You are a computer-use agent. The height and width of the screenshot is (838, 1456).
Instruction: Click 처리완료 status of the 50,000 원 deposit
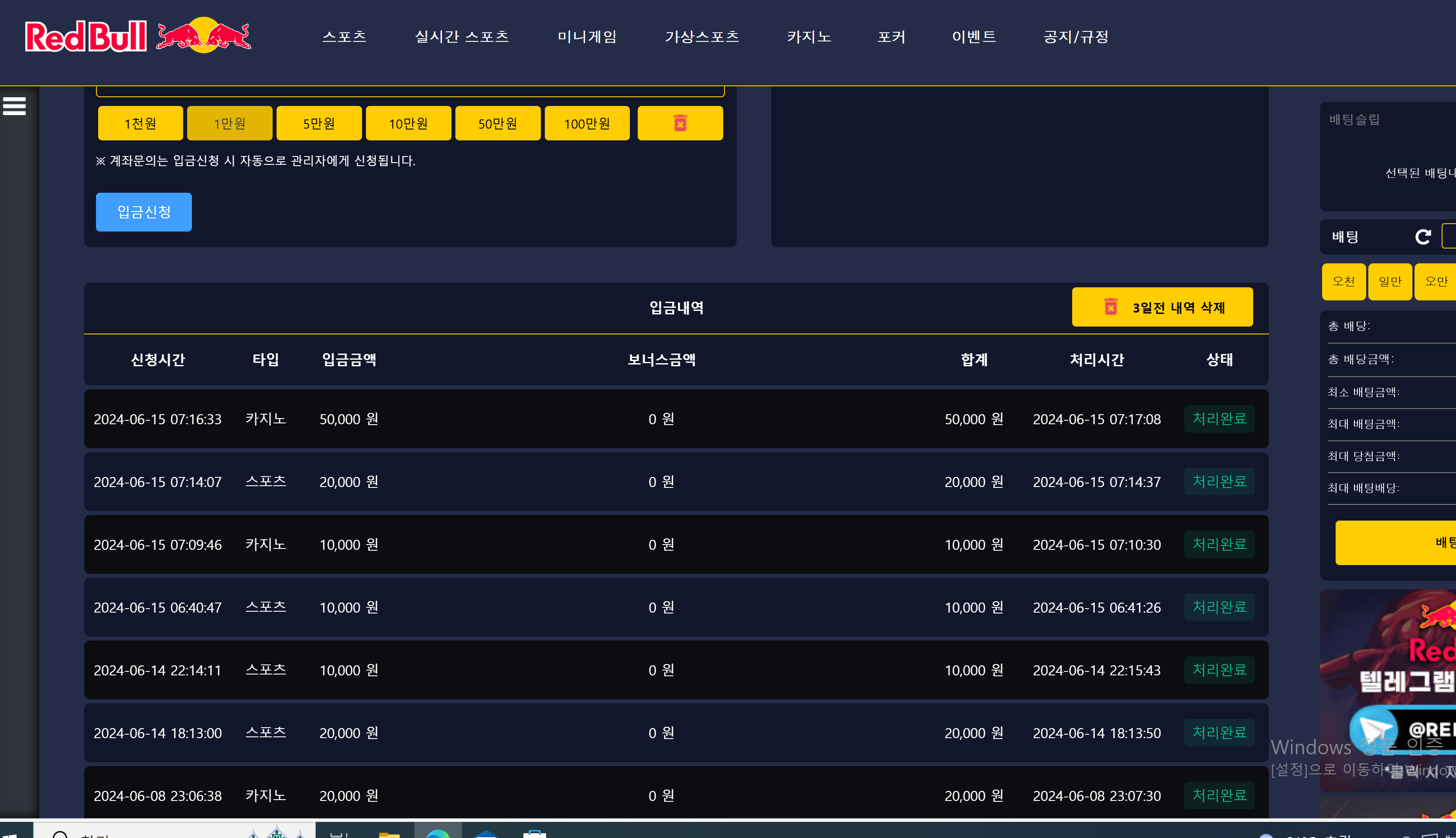1219,419
